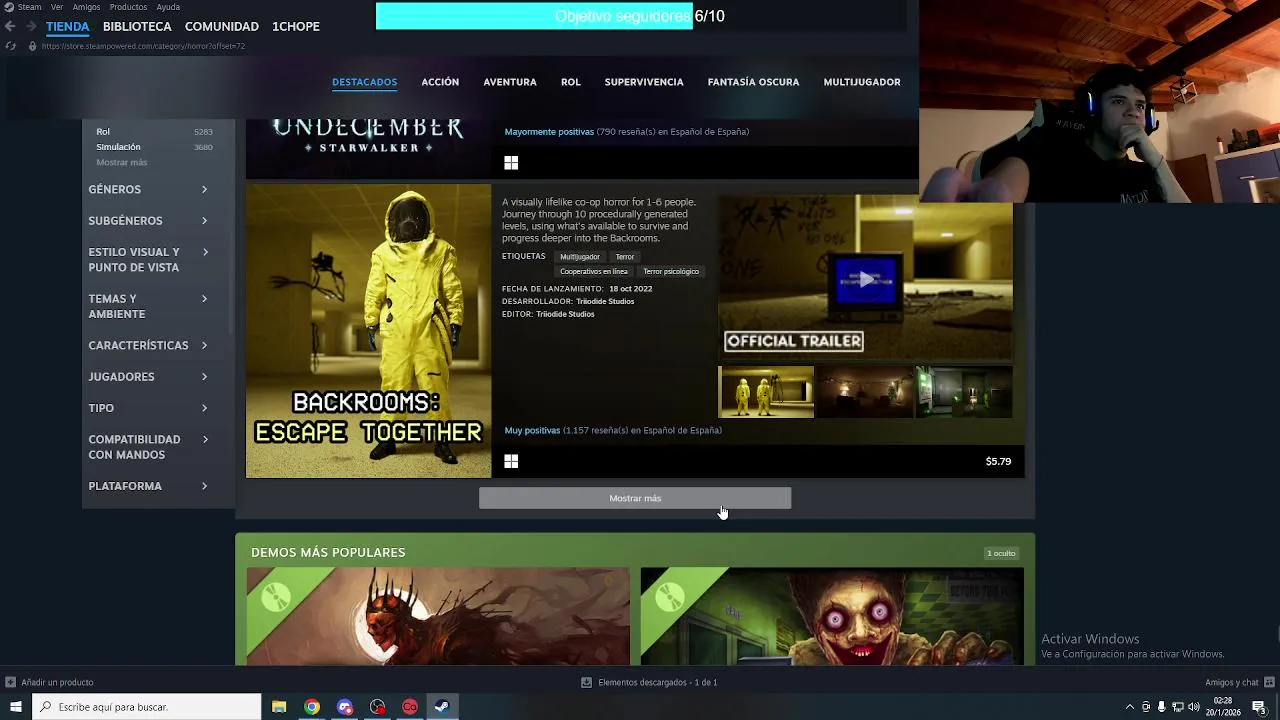Image resolution: width=1280 pixels, height=720 pixels.
Task: Click the Mostrar más button below Backrooms
Action: [635, 498]
